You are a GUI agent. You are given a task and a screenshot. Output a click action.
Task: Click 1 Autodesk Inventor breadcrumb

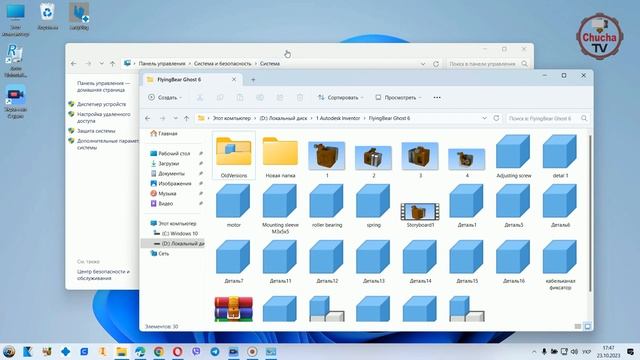(x=338, y=118)
